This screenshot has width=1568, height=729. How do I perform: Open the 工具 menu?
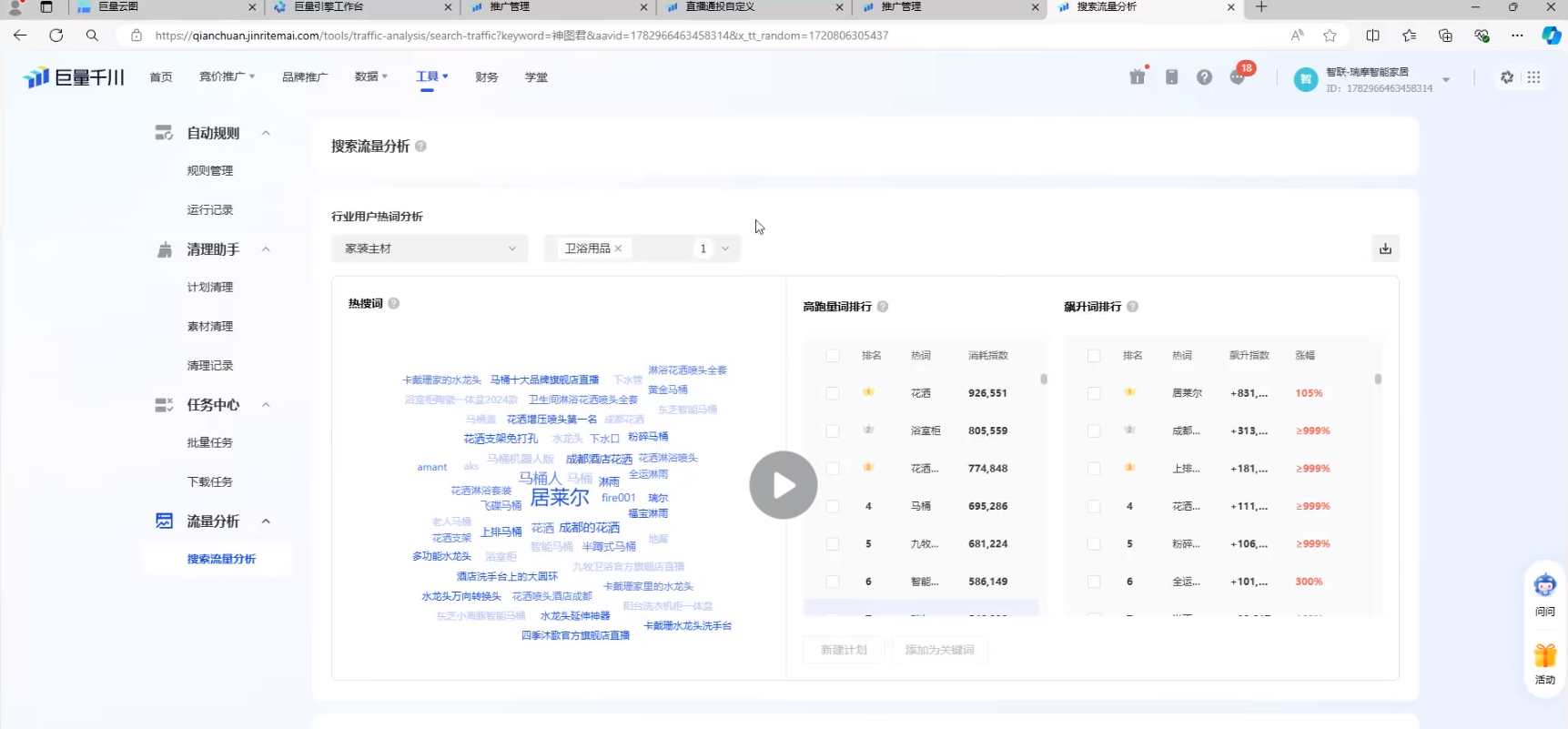[x=431, y=77]
